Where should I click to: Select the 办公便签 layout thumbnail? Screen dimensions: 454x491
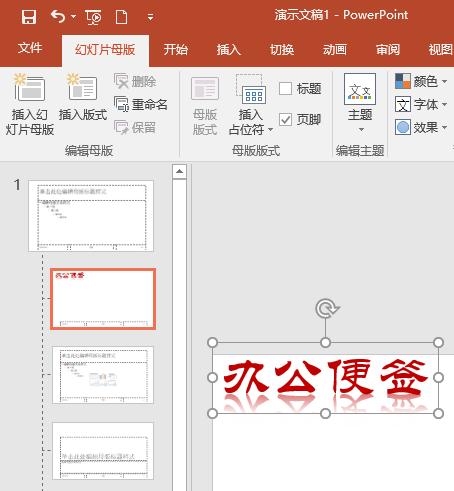(103, 299)
